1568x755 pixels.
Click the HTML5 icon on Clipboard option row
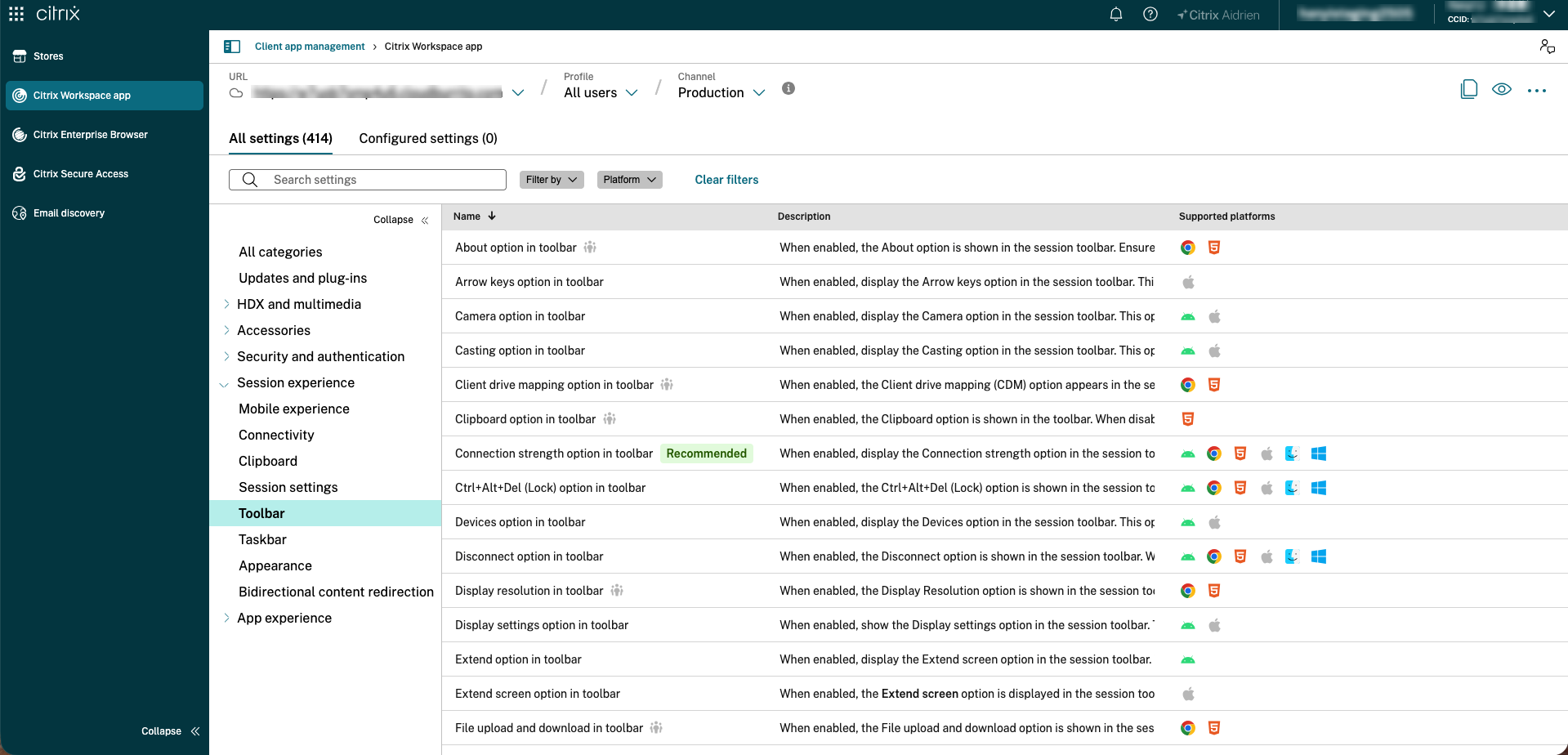click(x=1188, y=418)
